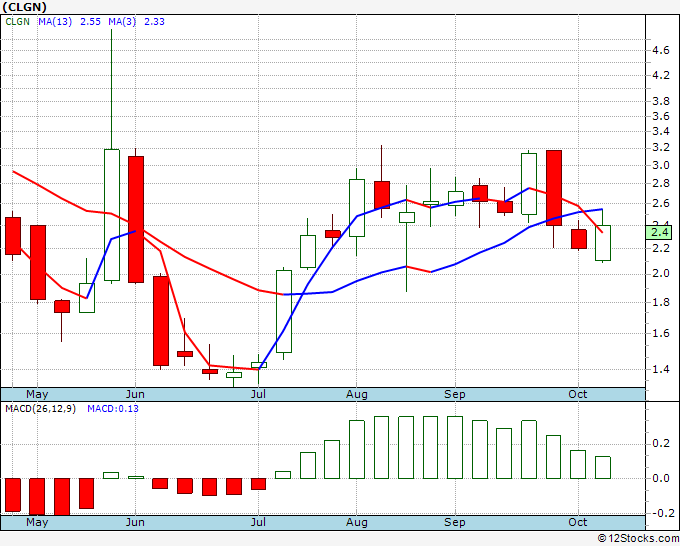Viewport: 680px width, 546px height.
Task: Click the 3.4 price axis label
Action: (x=660, y=131)
